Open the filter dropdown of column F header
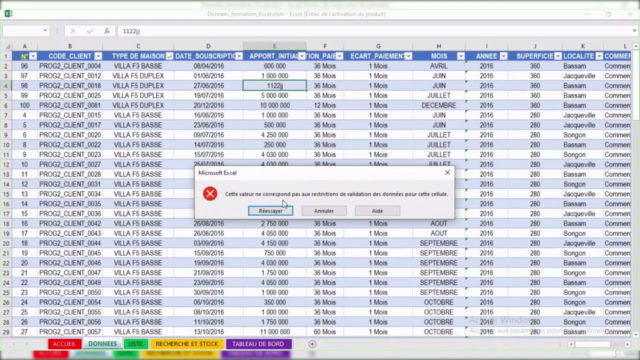Viewport: 640px width, 360px height. pos(339,56)
